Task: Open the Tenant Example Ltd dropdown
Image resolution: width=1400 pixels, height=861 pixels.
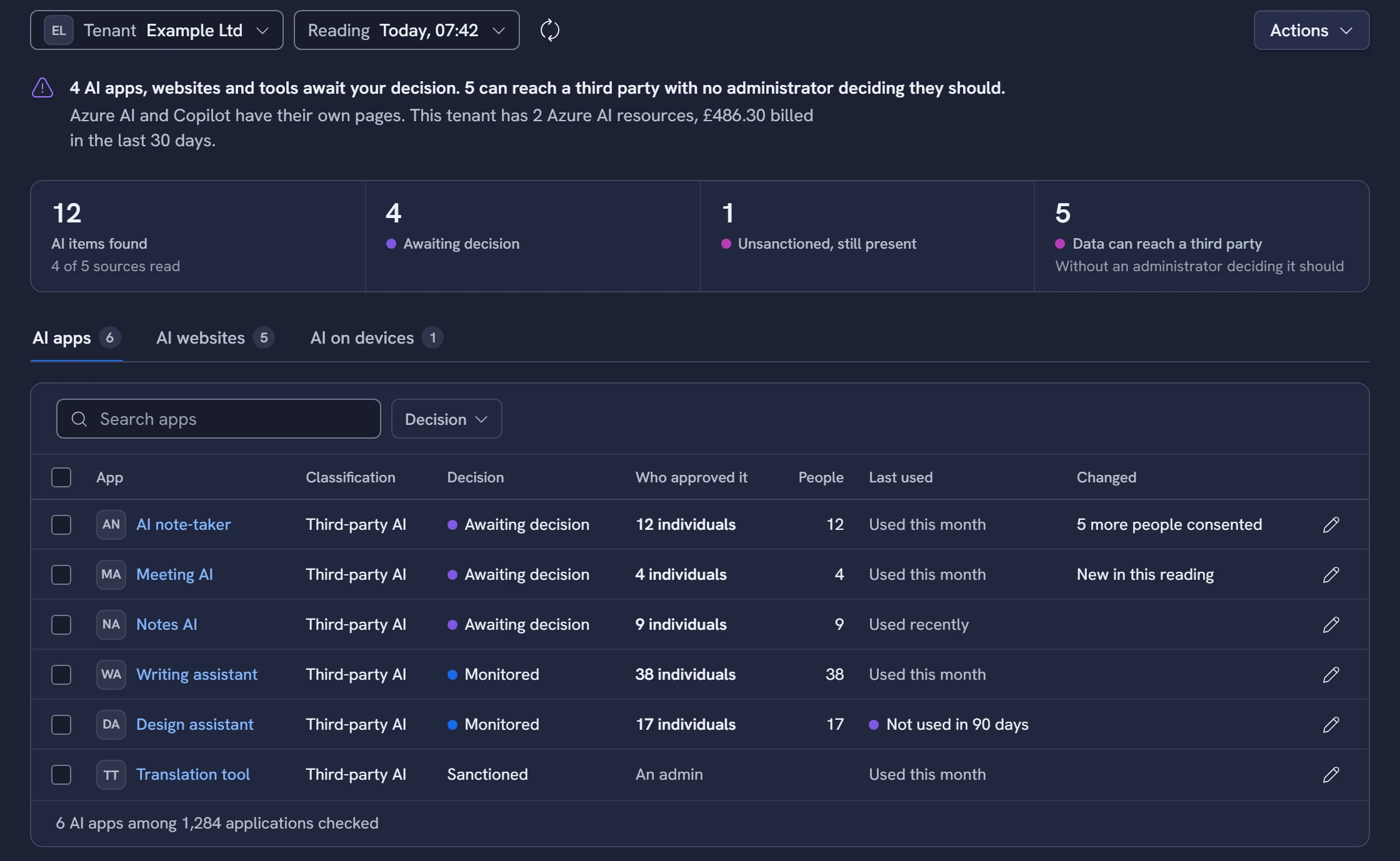Action: point(157,30)
